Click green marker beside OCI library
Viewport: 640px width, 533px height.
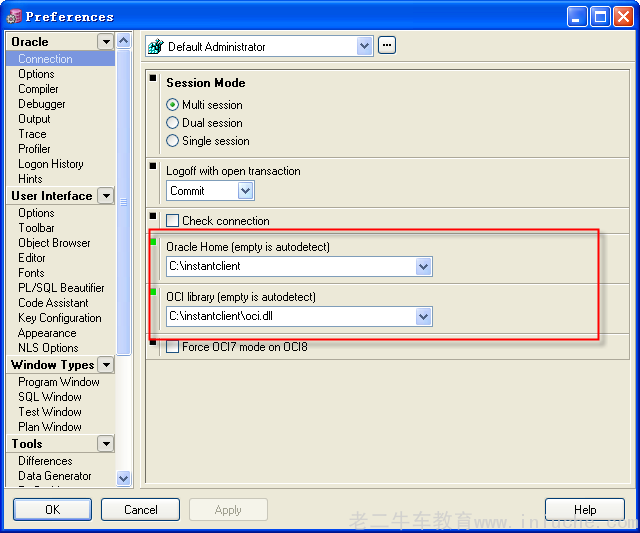pos(153,292)
